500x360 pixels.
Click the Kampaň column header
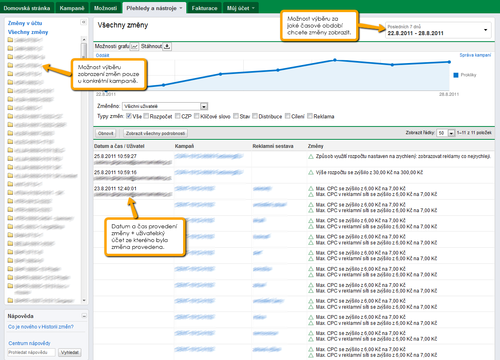click(184, 146)
